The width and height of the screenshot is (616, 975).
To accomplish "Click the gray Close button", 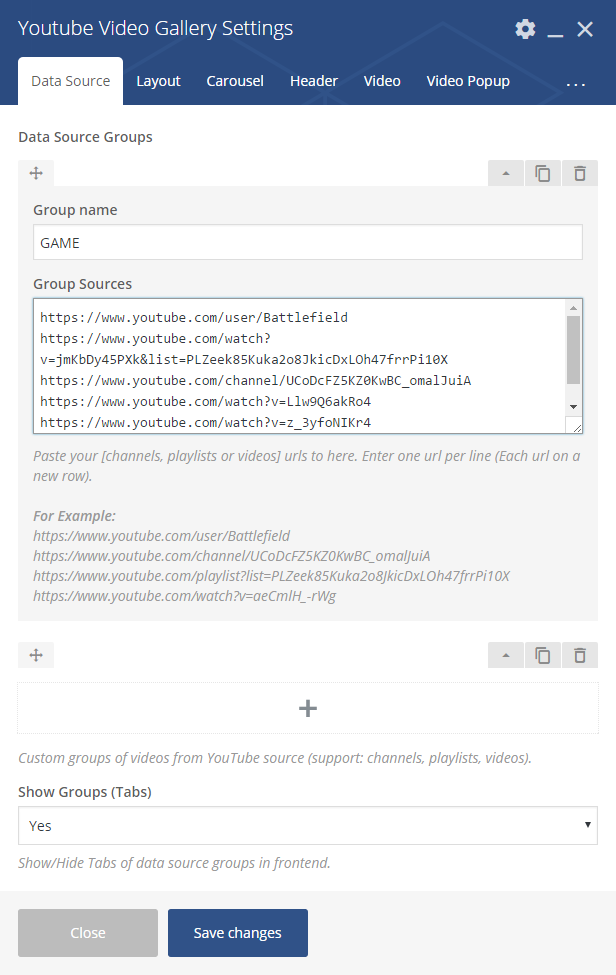I will click(x=88, y=933).
